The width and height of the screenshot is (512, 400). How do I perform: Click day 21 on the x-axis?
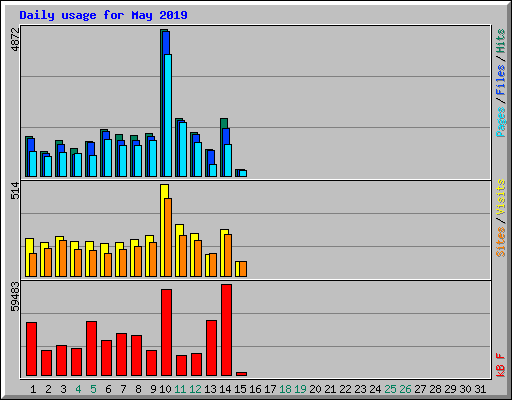tap(330, 389)
